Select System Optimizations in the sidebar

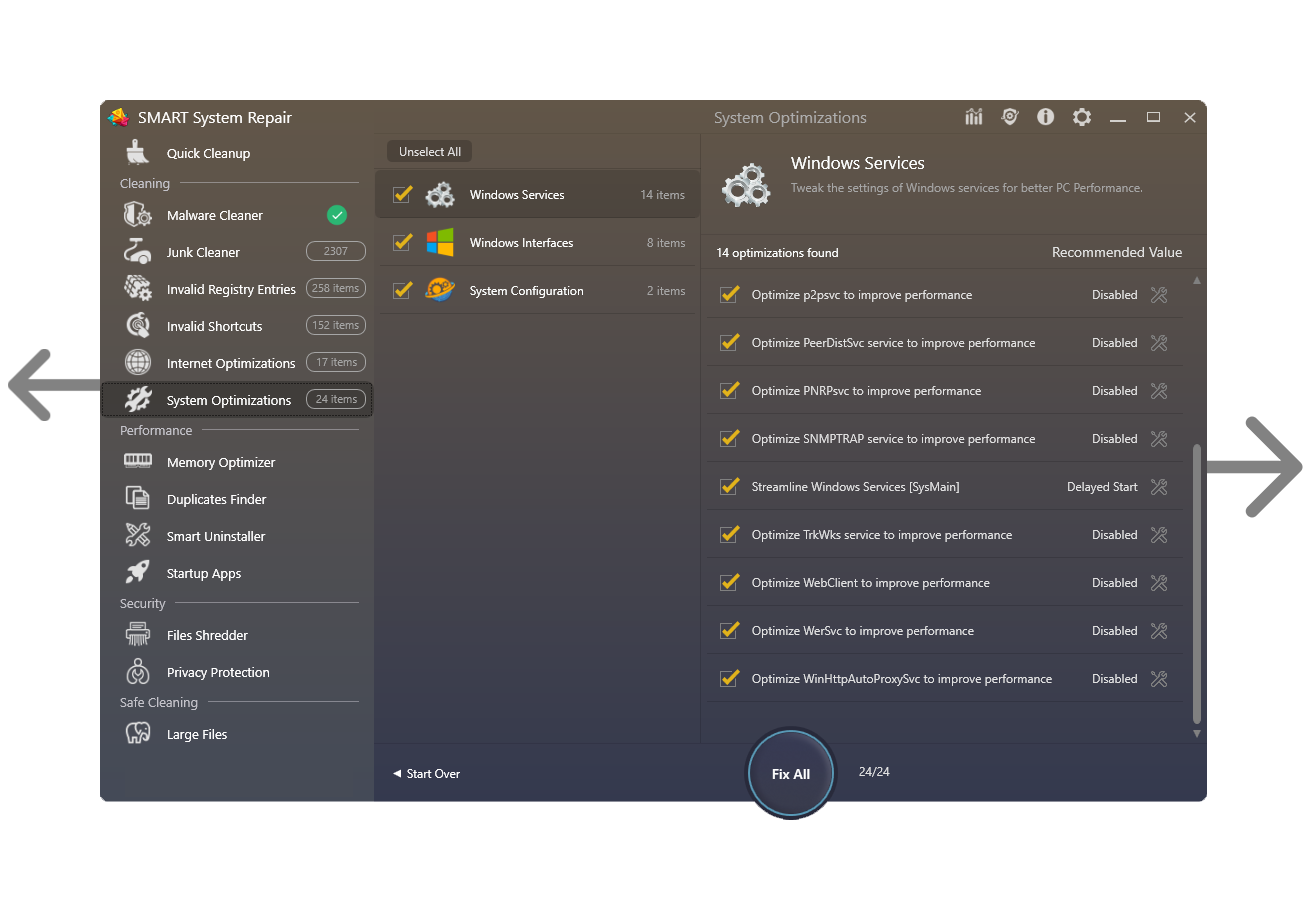pyautogui.click(x=237, y=400)
